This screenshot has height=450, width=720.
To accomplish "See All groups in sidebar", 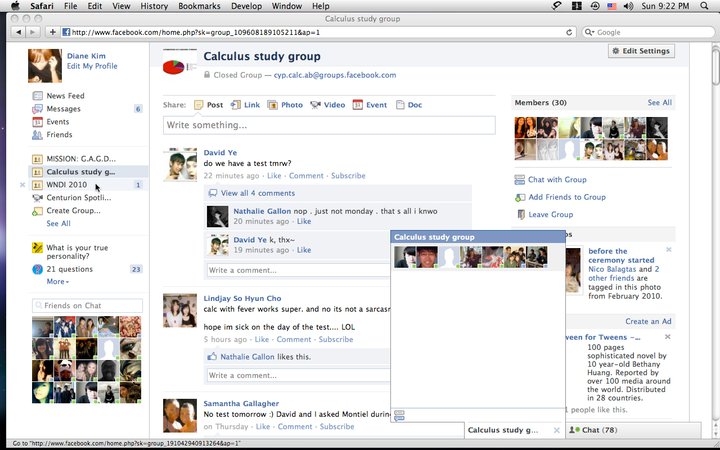I will pos(58,224).
